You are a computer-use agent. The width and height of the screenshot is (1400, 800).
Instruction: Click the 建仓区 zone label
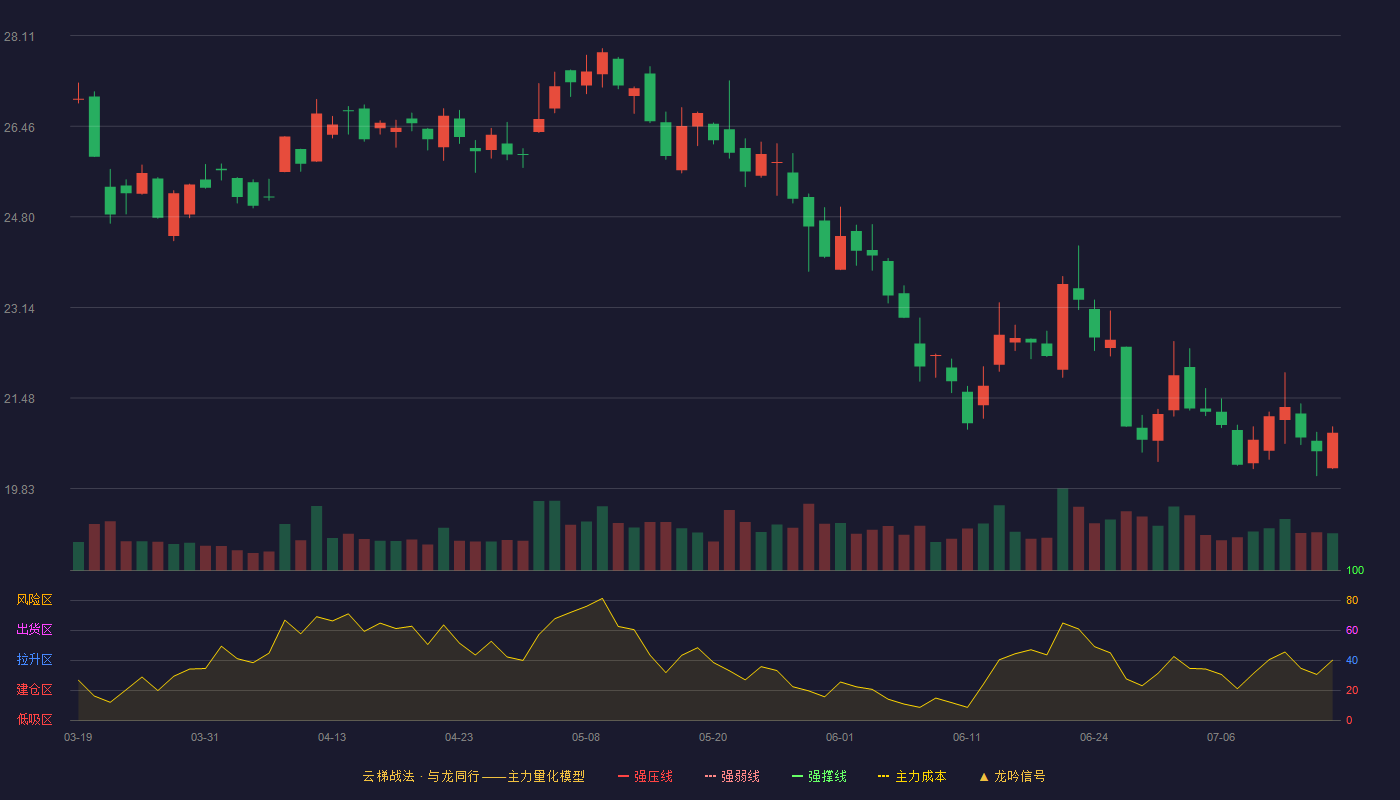coord(34,690)
